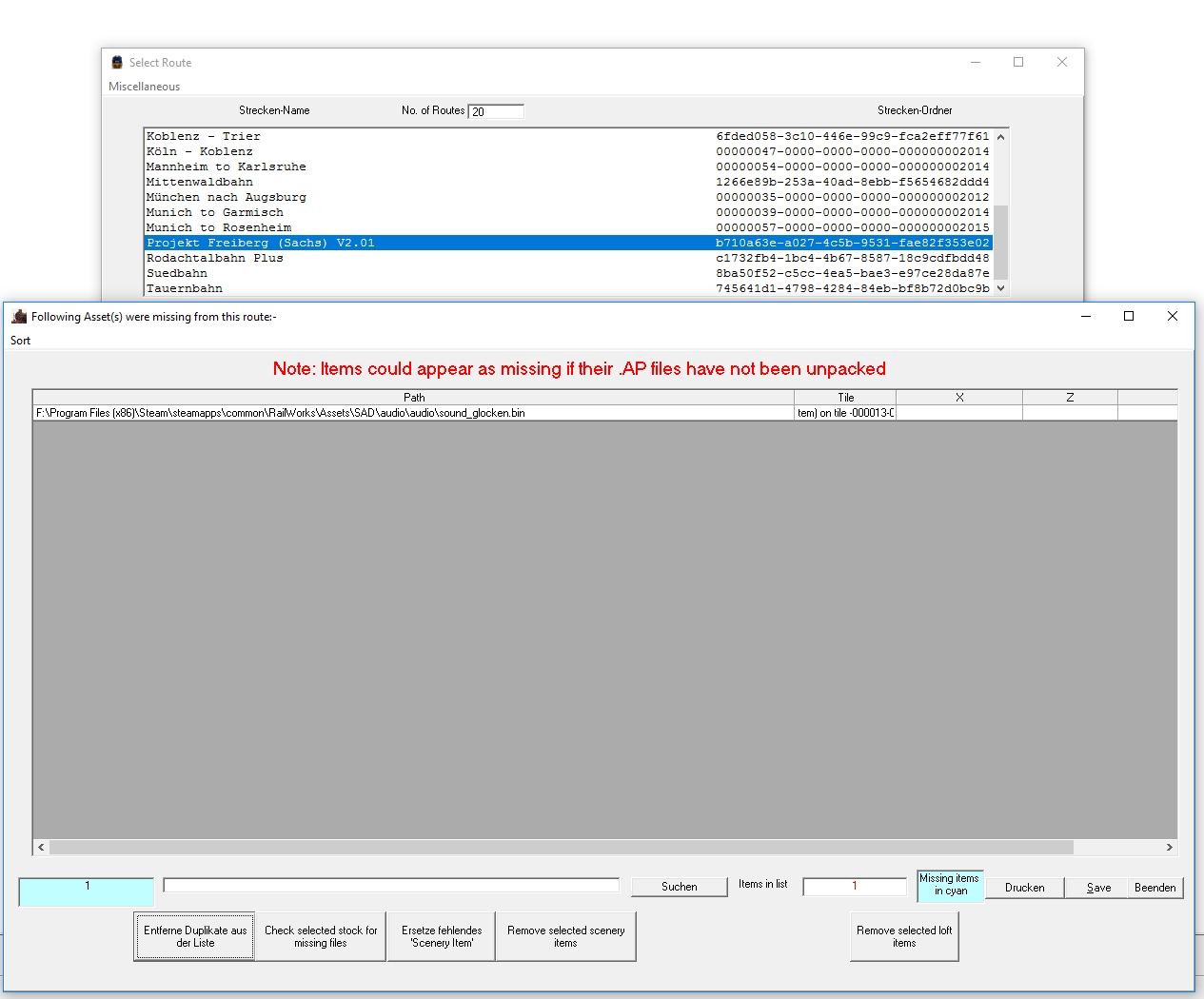Click the tile -000013 cell
The image size is (1204, 999).
click(846, 413)
